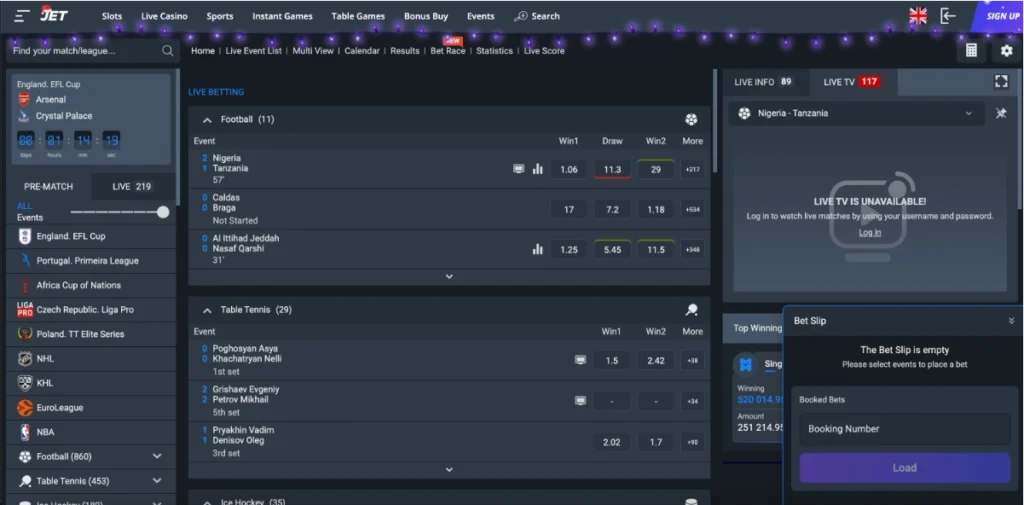Click the events time range slider handle

pyautogui.click(x=163, y=212)
